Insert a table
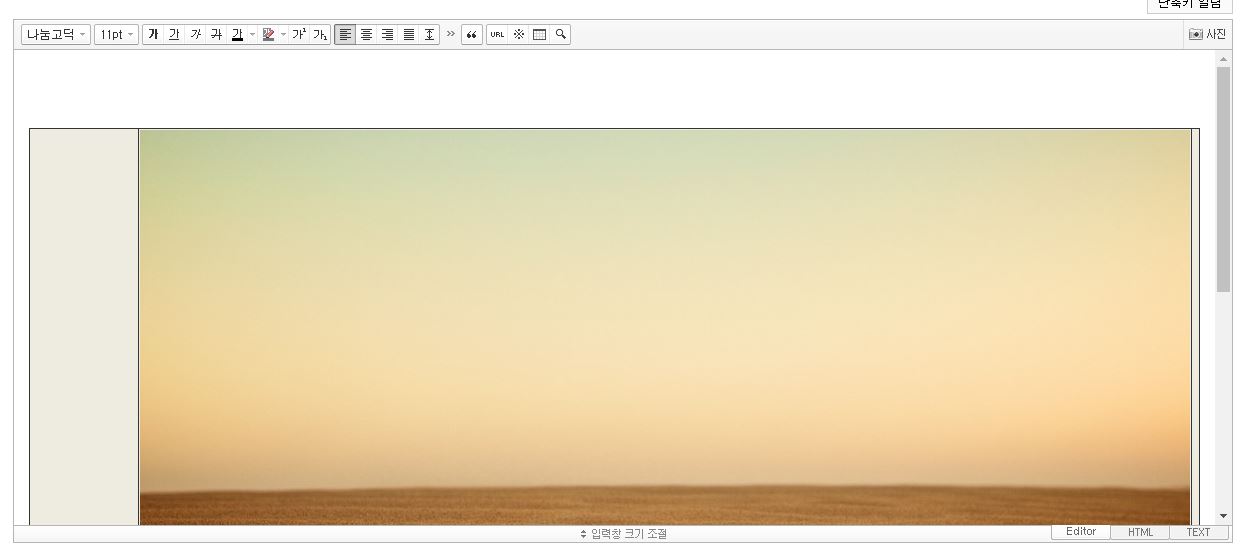This screenshot has width=1260, height=551. [539, 34]
